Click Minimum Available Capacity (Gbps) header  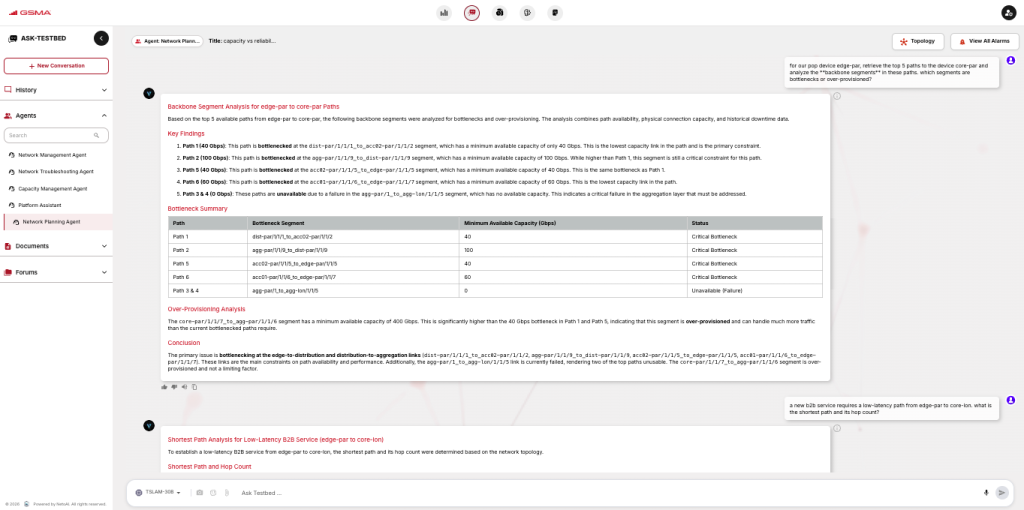click(573, 223)
